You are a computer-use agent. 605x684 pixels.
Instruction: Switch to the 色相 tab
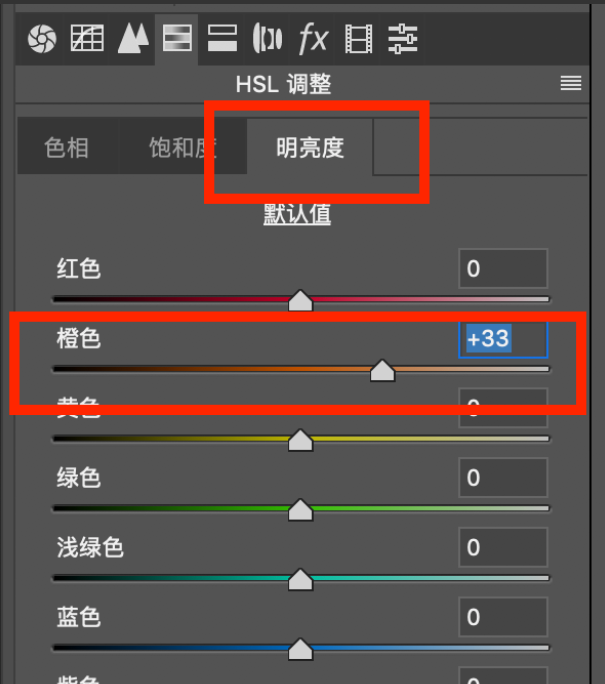[x=67, y=147]
